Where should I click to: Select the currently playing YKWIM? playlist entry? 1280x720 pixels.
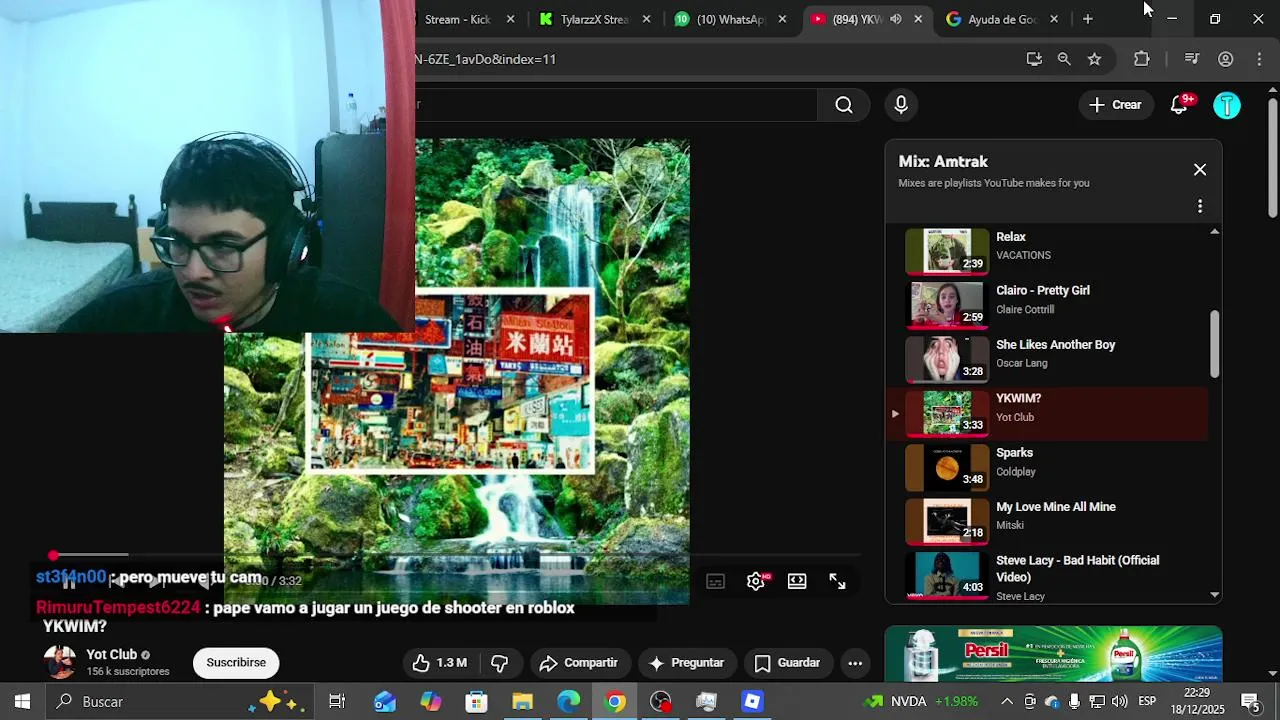coord(1046,412)
